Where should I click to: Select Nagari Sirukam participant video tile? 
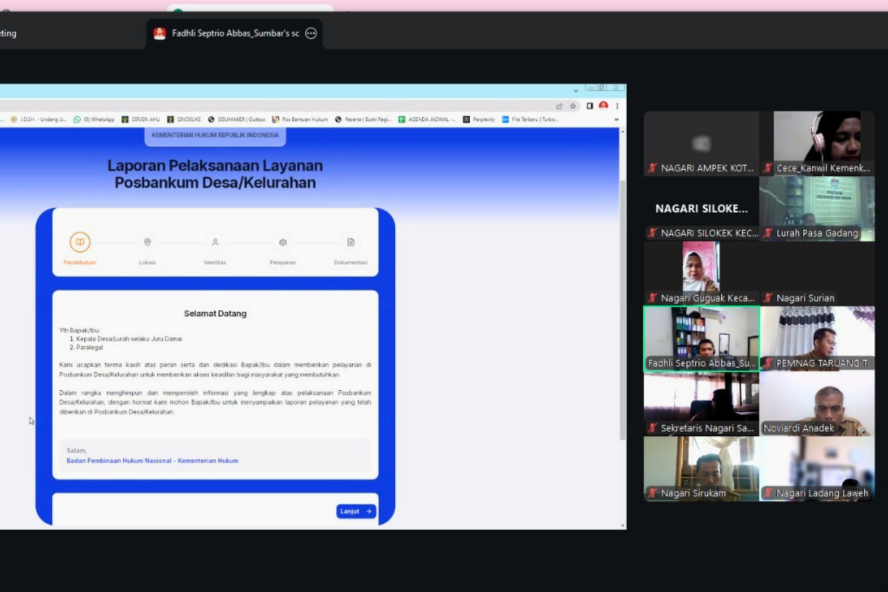tap(700, 468)
